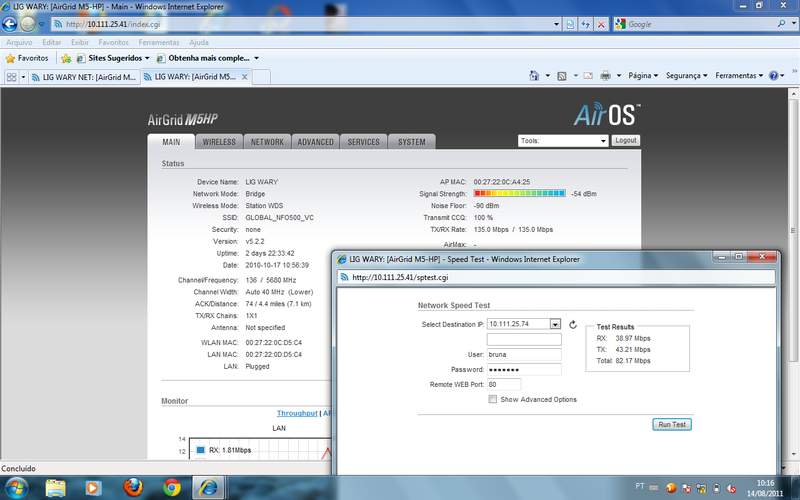Open Google Chrome from taskbar
Image resolution: width=800 pixels, height=500 pixels.
coord(171,488)
